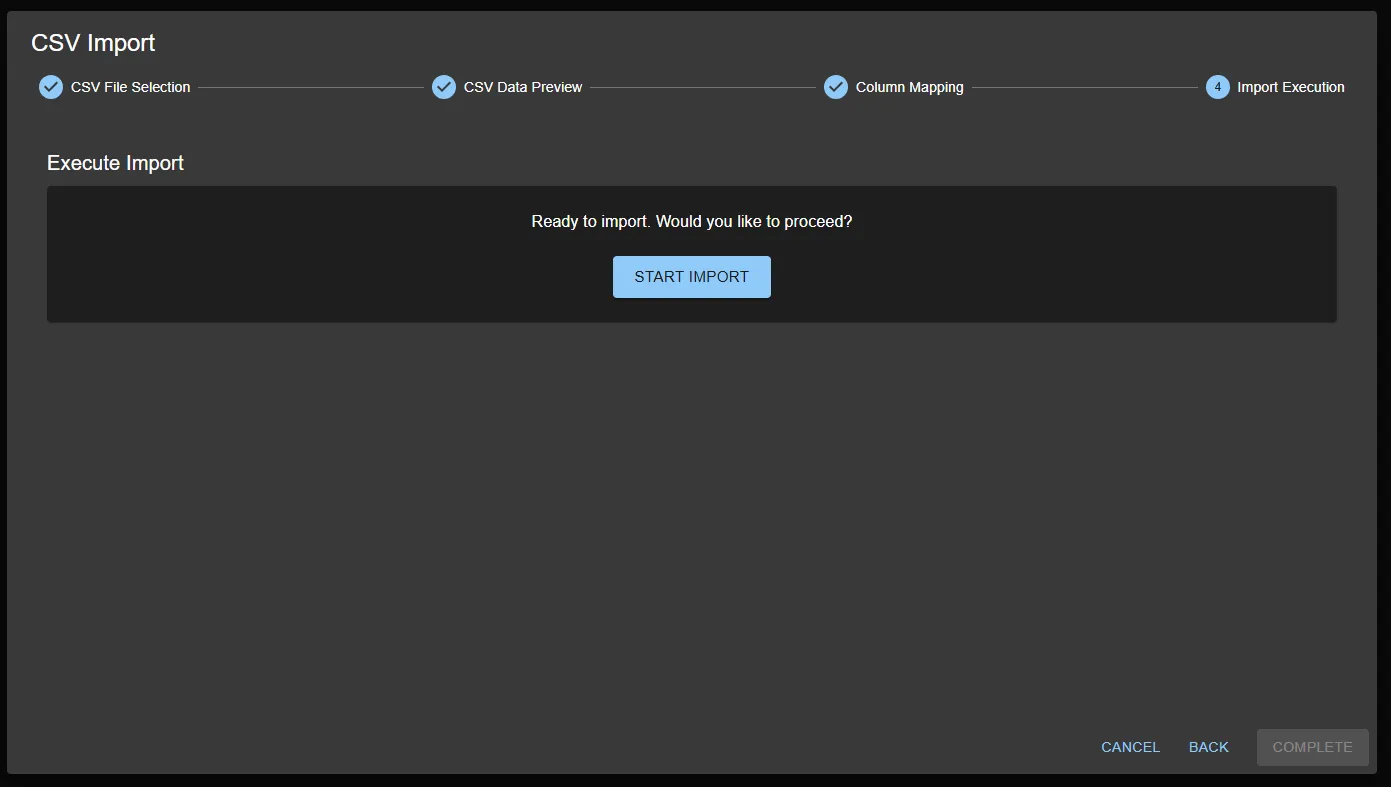The width and height of the screenshot is (1391, 787).
Task: Cancel the CSV import dialog
Action: pos(1130,747)
